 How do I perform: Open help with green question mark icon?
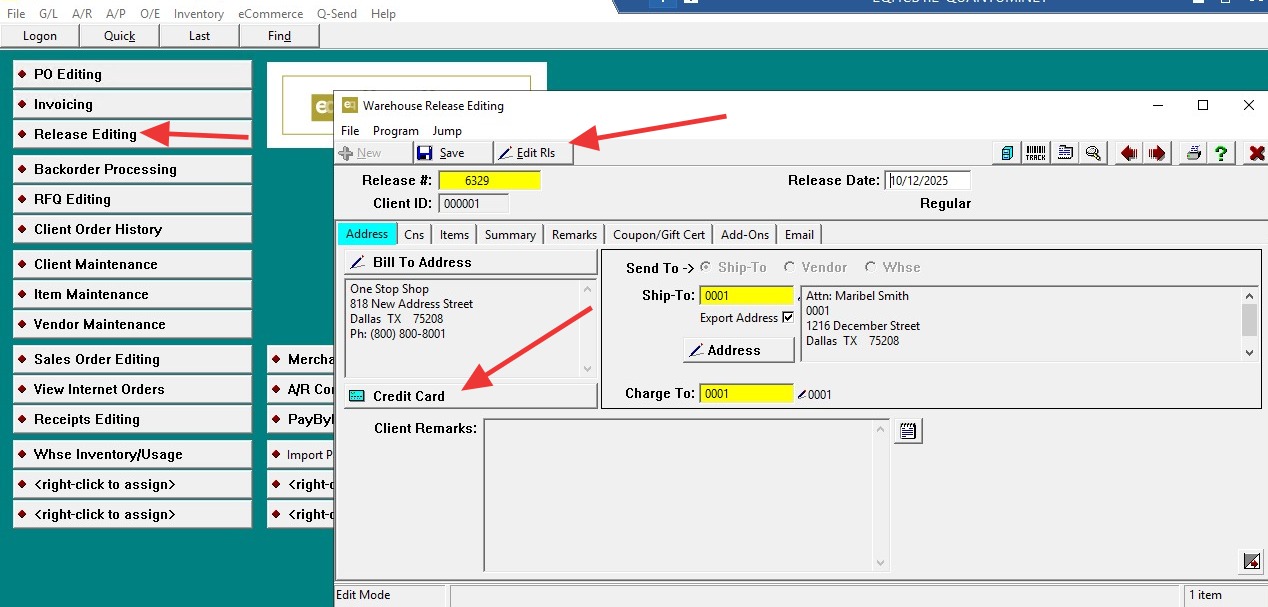[1221, 153]
